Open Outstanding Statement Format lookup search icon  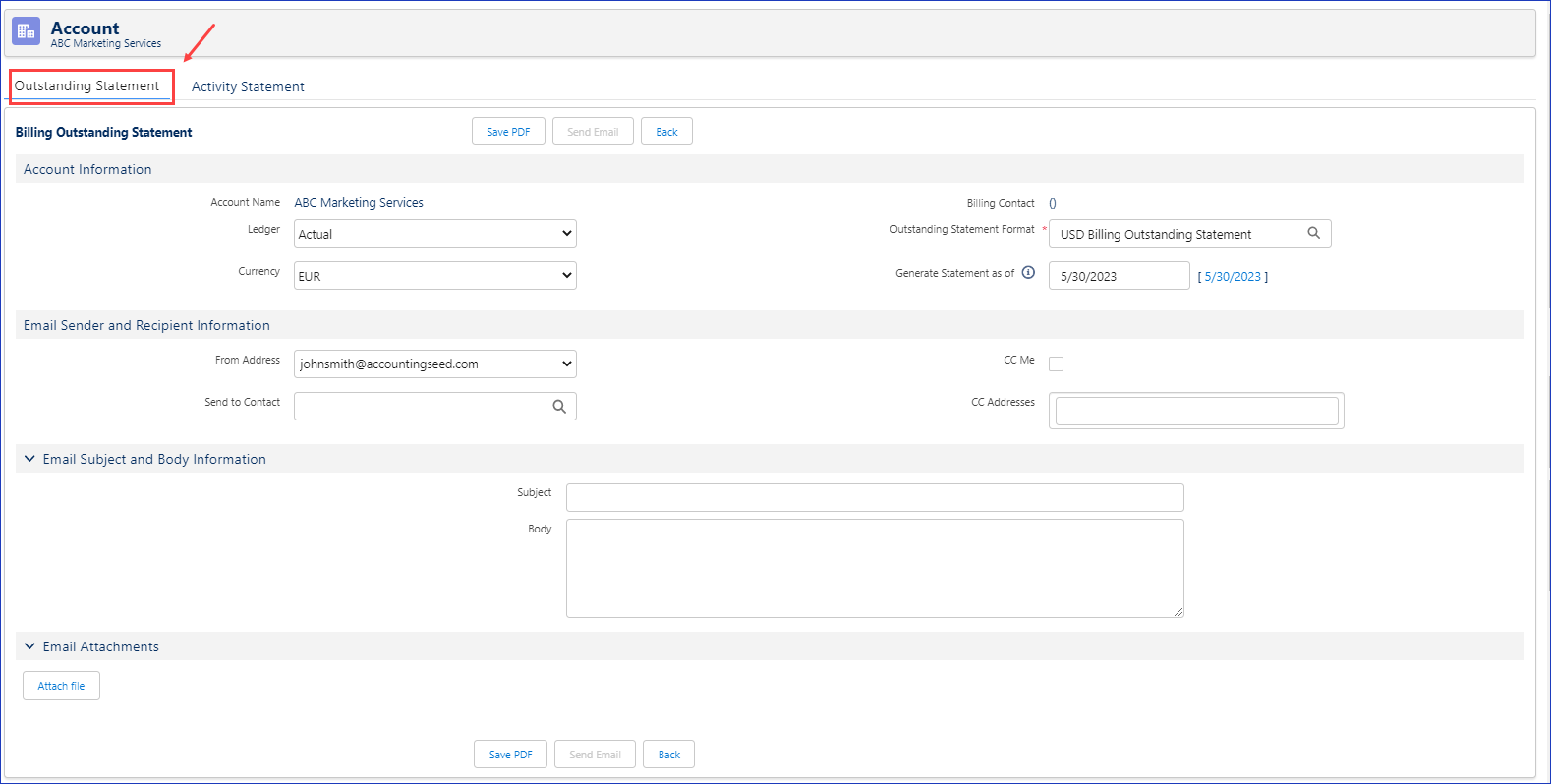tap(1313, 233)
